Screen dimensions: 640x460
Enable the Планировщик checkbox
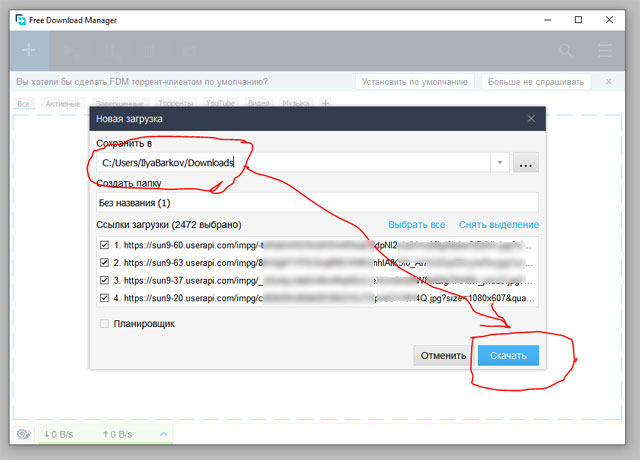click(104, 324)
